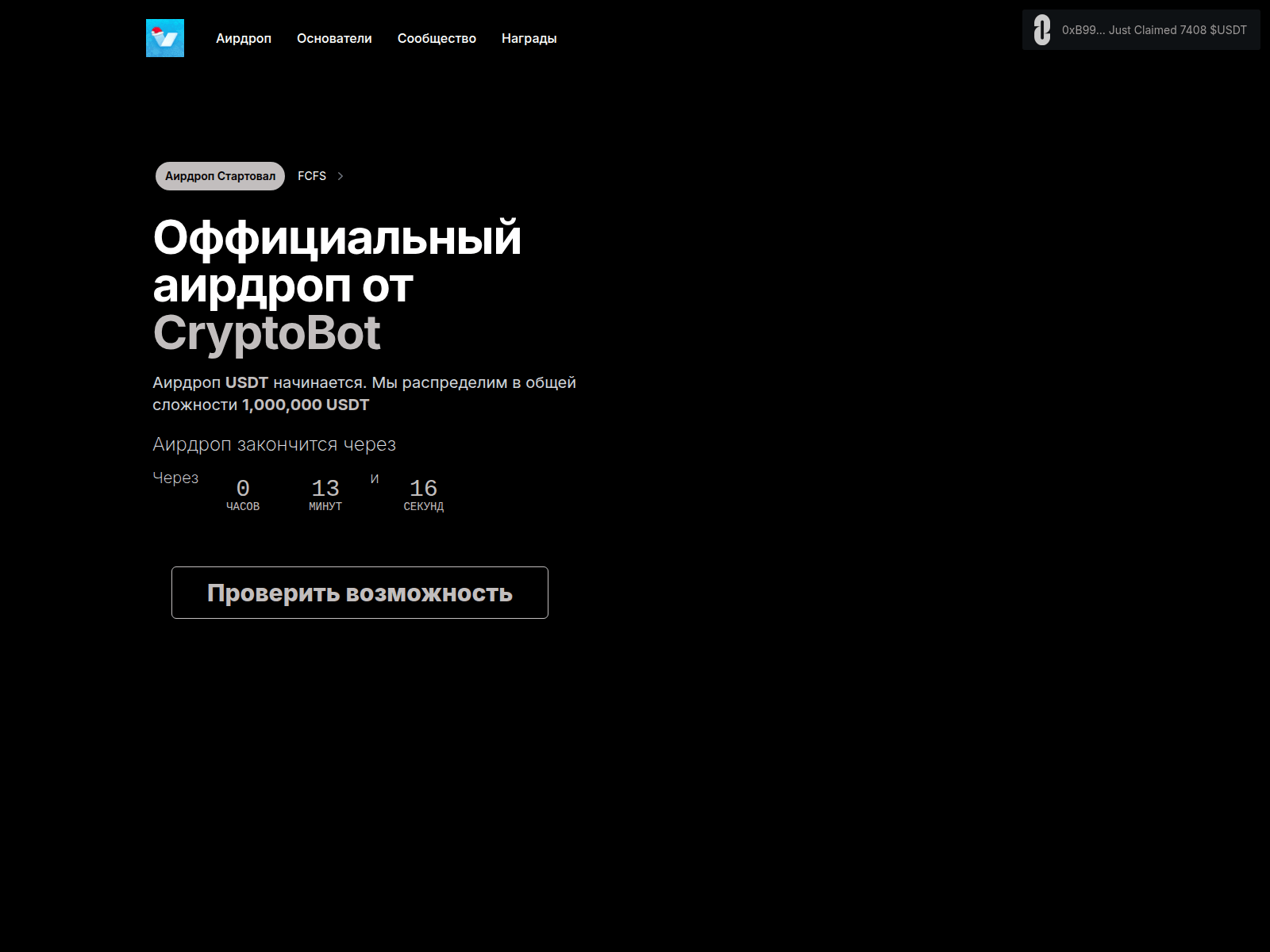Click the hours counter showing 0
Viewport: 1270px width, 952px height.
243,489
